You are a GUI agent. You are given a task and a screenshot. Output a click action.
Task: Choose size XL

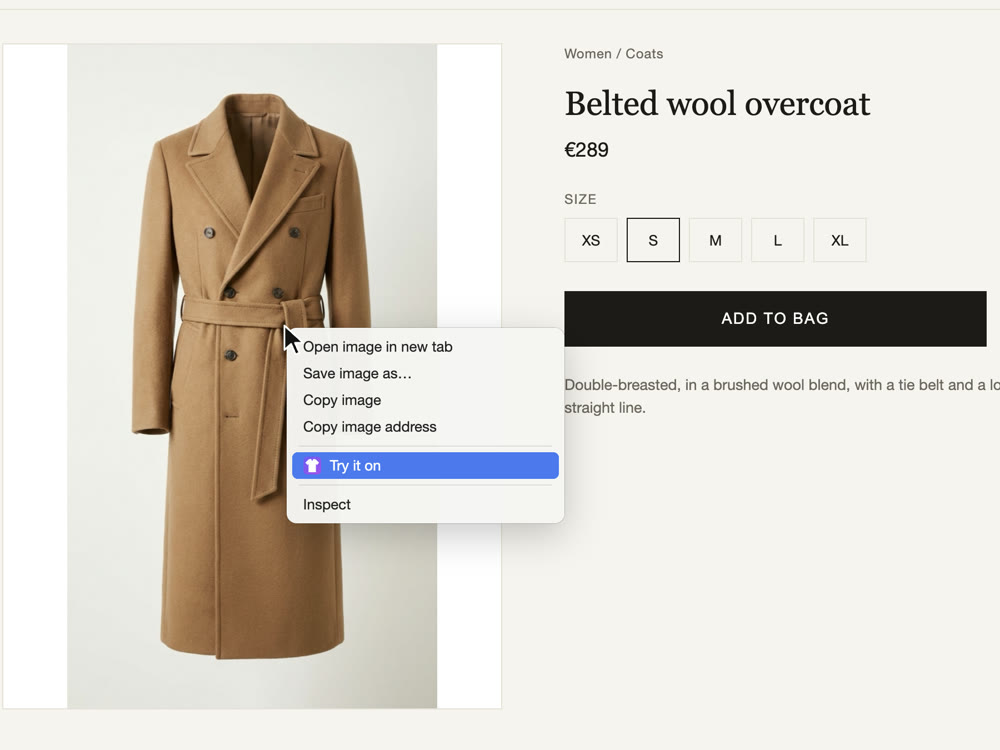coord(840,240)
